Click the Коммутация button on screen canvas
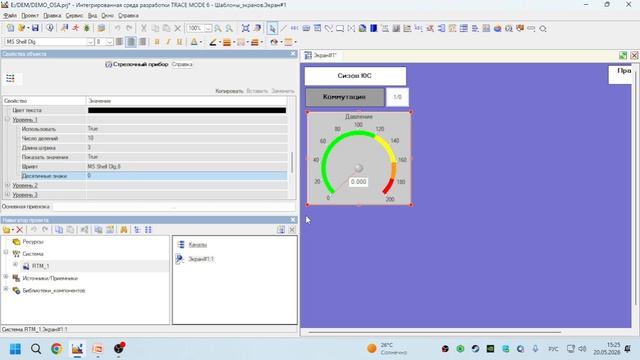Viewport: 640px width, 360px height. (x=344, y=97)
